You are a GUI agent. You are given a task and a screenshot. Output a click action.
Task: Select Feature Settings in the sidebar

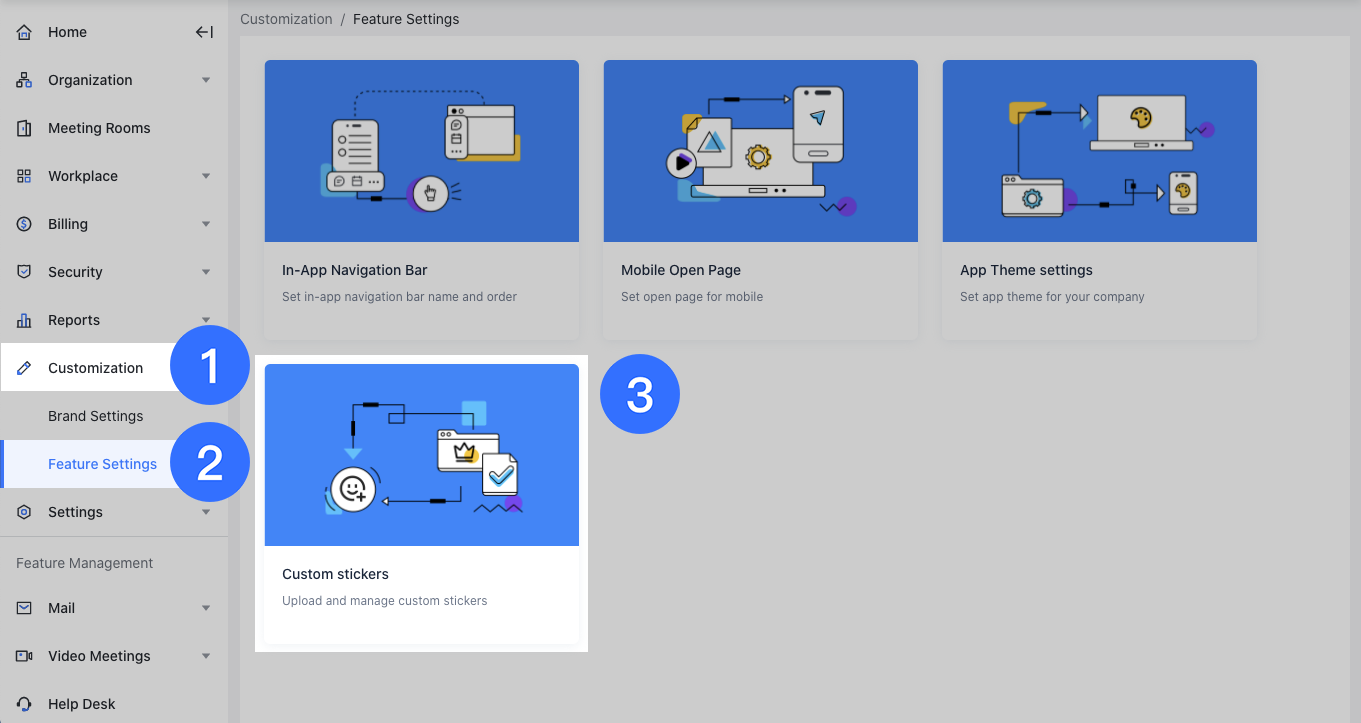pos(102,464)
